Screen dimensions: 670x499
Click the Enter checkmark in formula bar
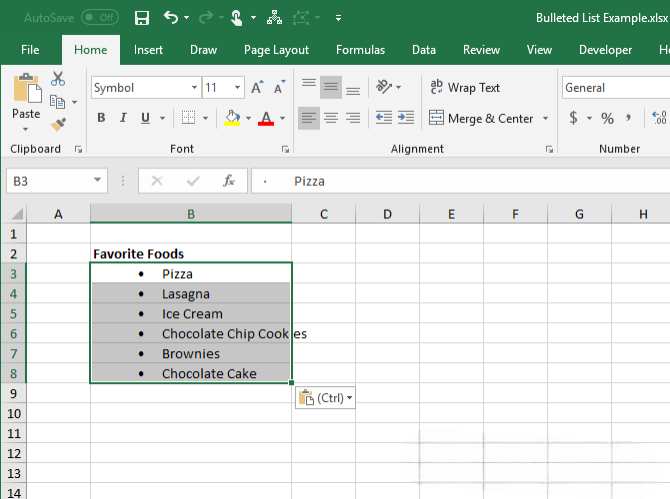pyautogui.click(x=193, y=181)
